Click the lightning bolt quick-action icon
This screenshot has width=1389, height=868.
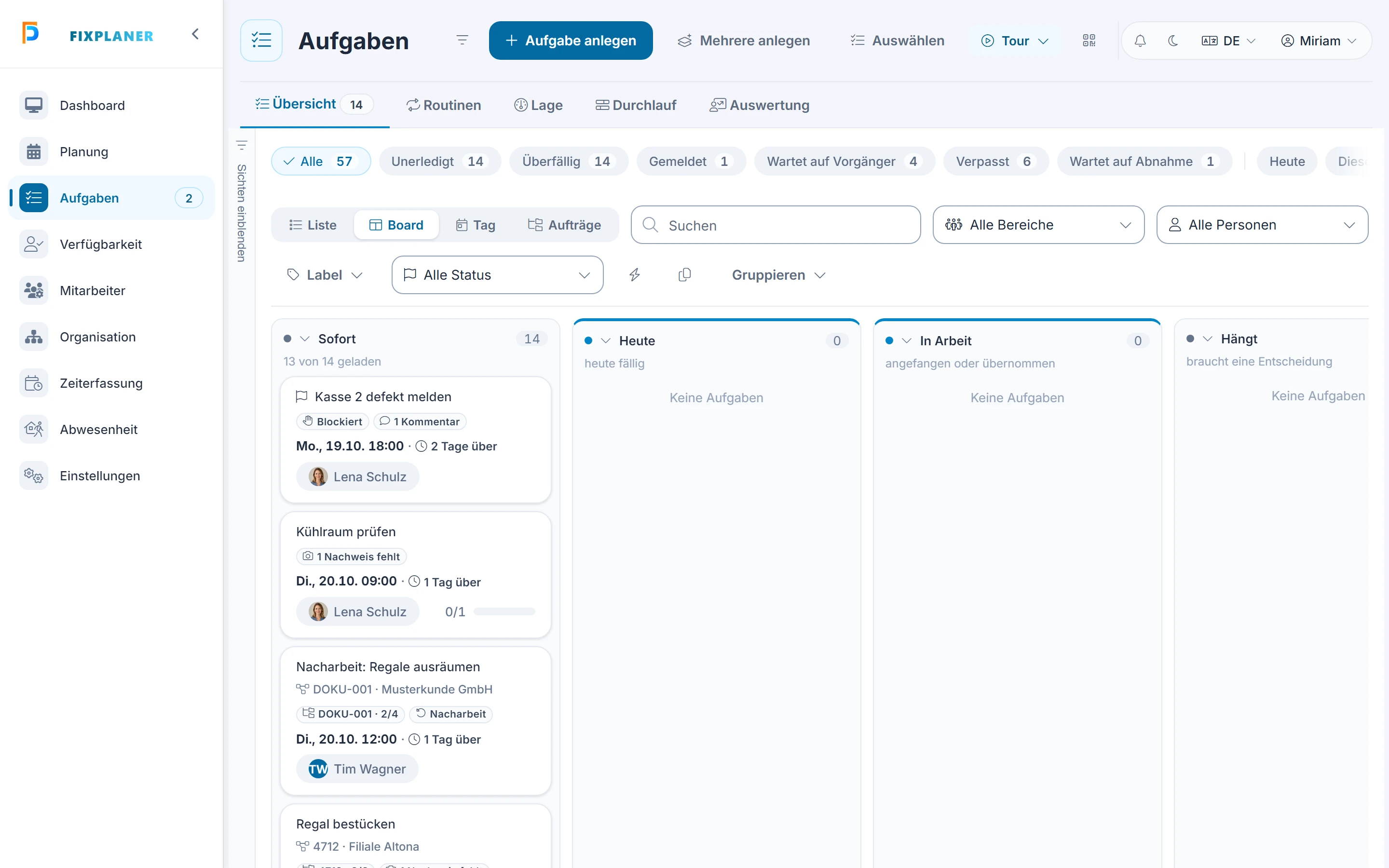click(x=634, y=275)
